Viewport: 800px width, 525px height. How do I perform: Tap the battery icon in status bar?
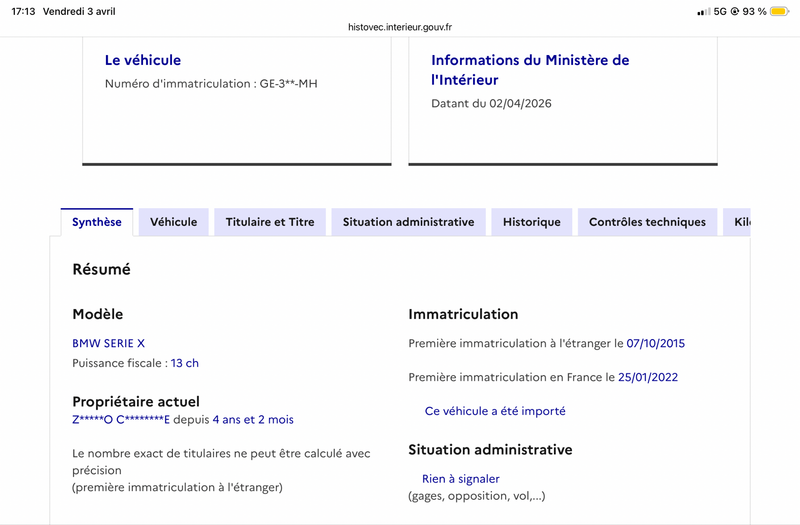(x=780, y=11)
